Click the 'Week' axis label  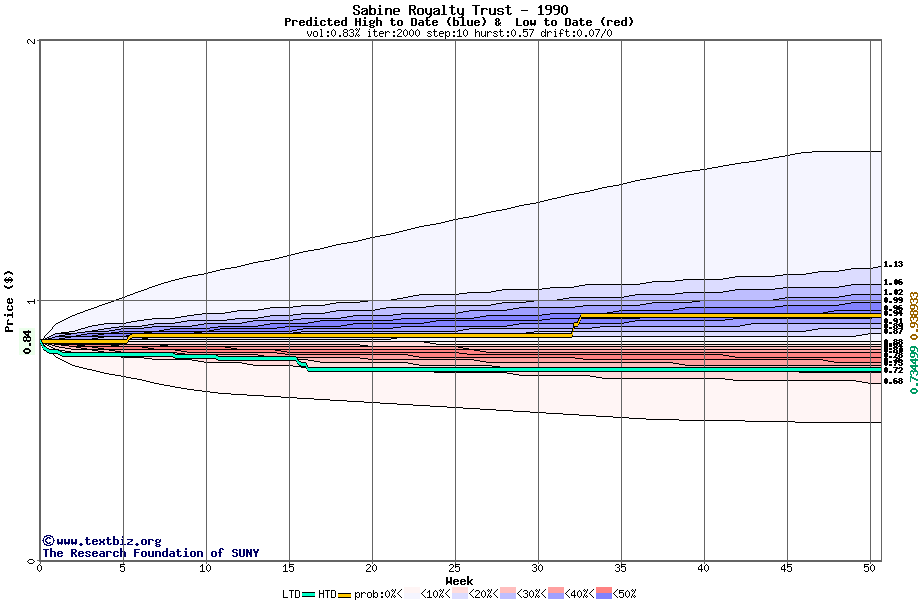click(x=459, y=581)
